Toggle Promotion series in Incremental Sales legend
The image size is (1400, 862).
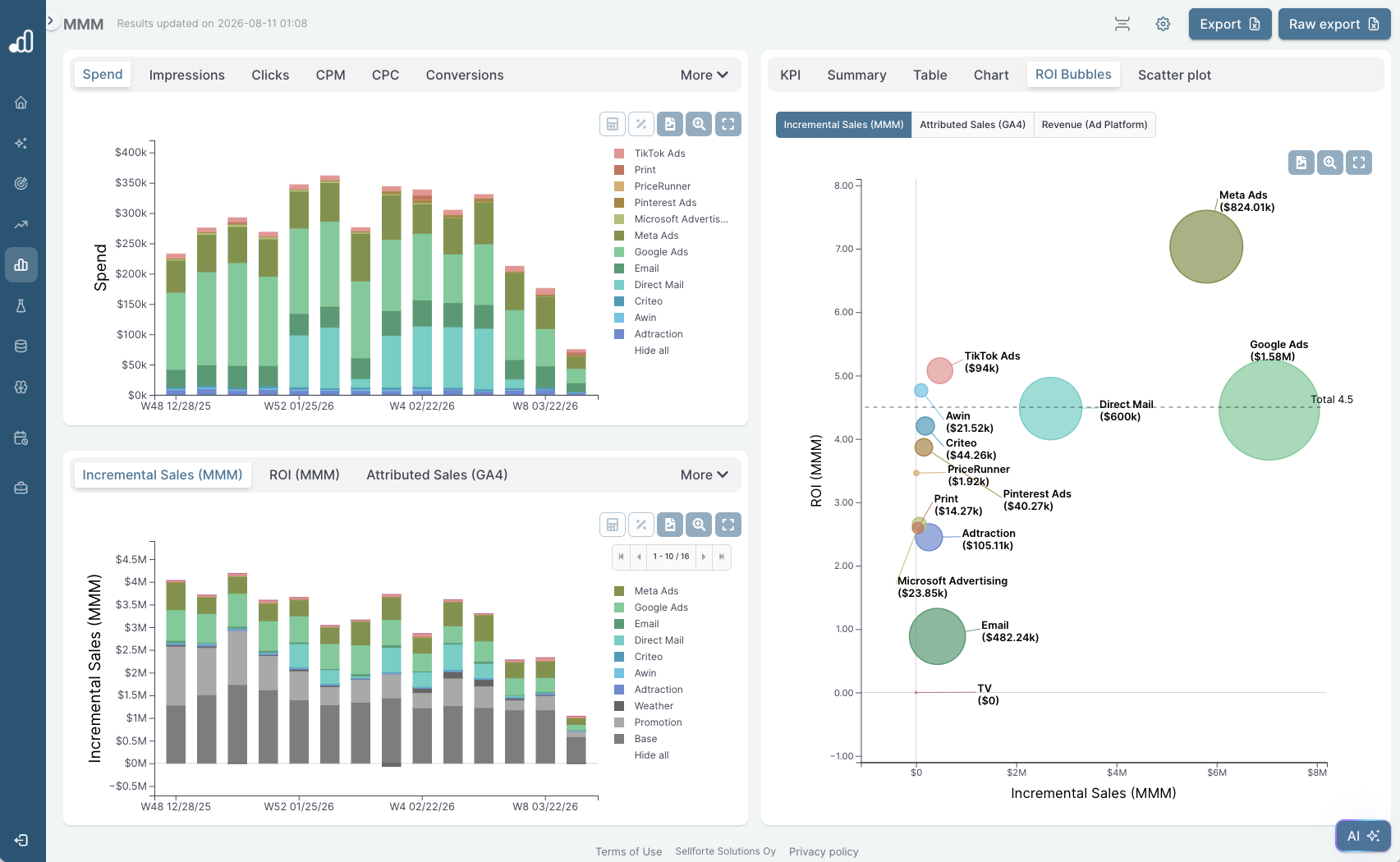point(648,722)
